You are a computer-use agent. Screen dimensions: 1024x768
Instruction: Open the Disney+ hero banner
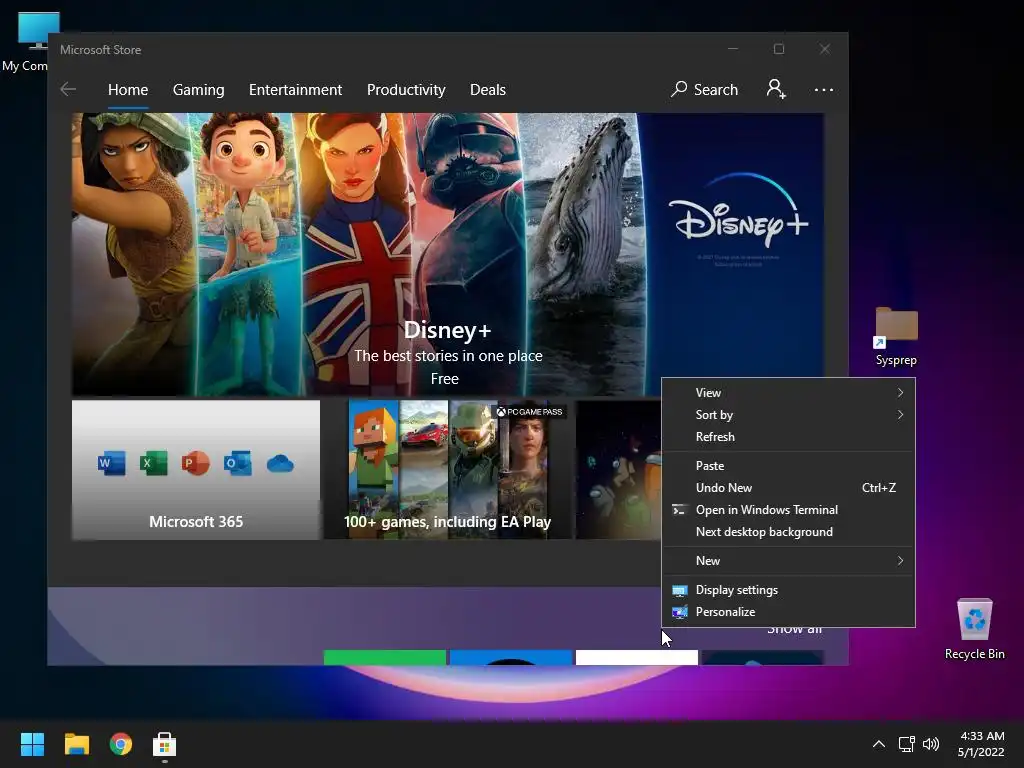pos(447,254)
